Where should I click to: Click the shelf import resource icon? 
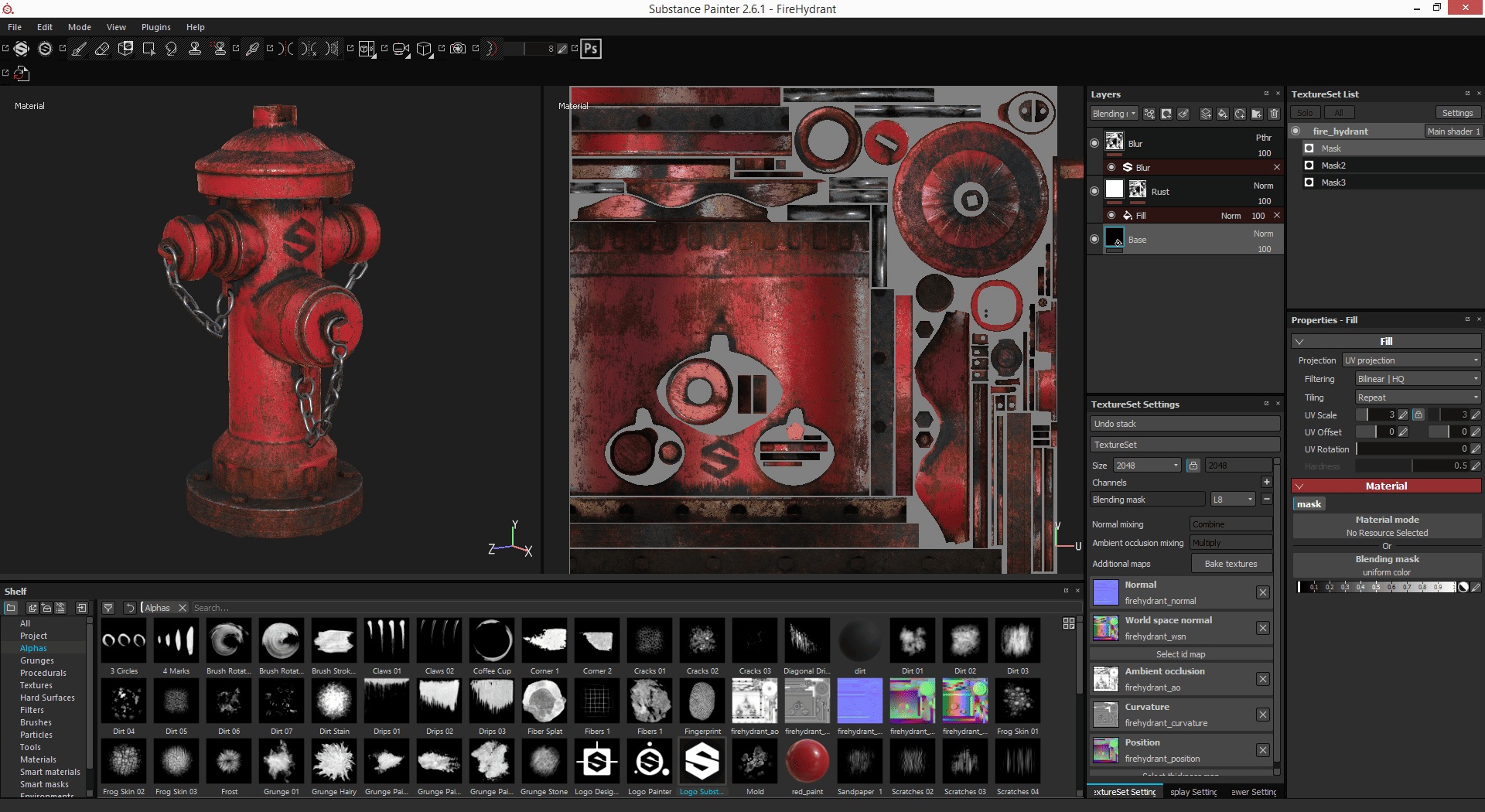coord(81,608)
